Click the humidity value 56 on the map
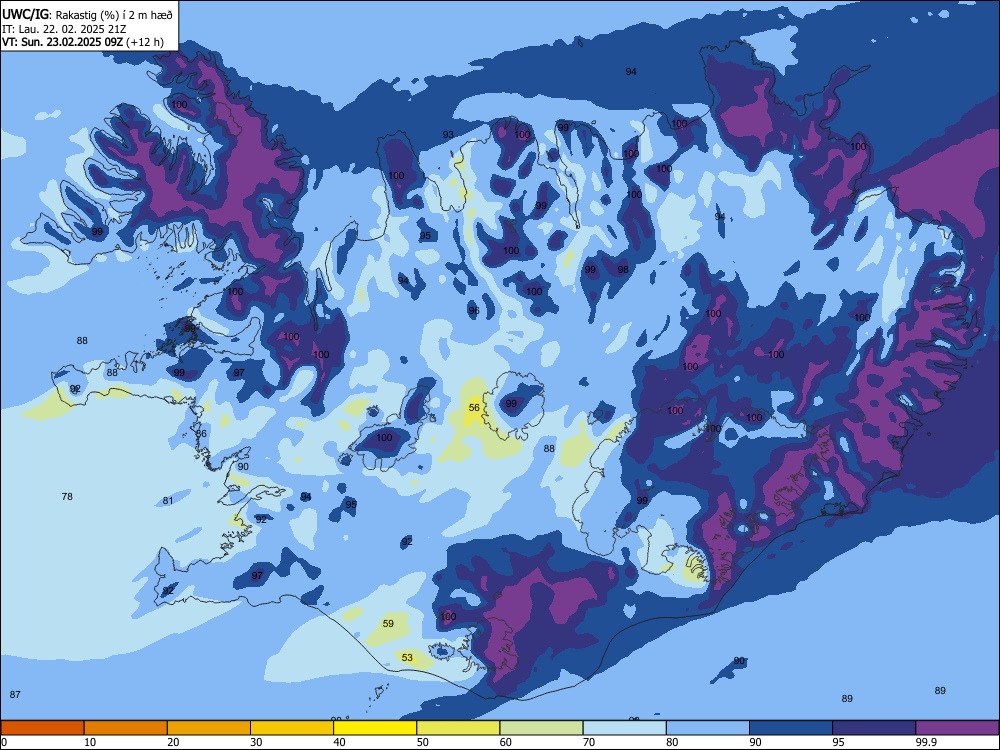 [x=474, y=408]
